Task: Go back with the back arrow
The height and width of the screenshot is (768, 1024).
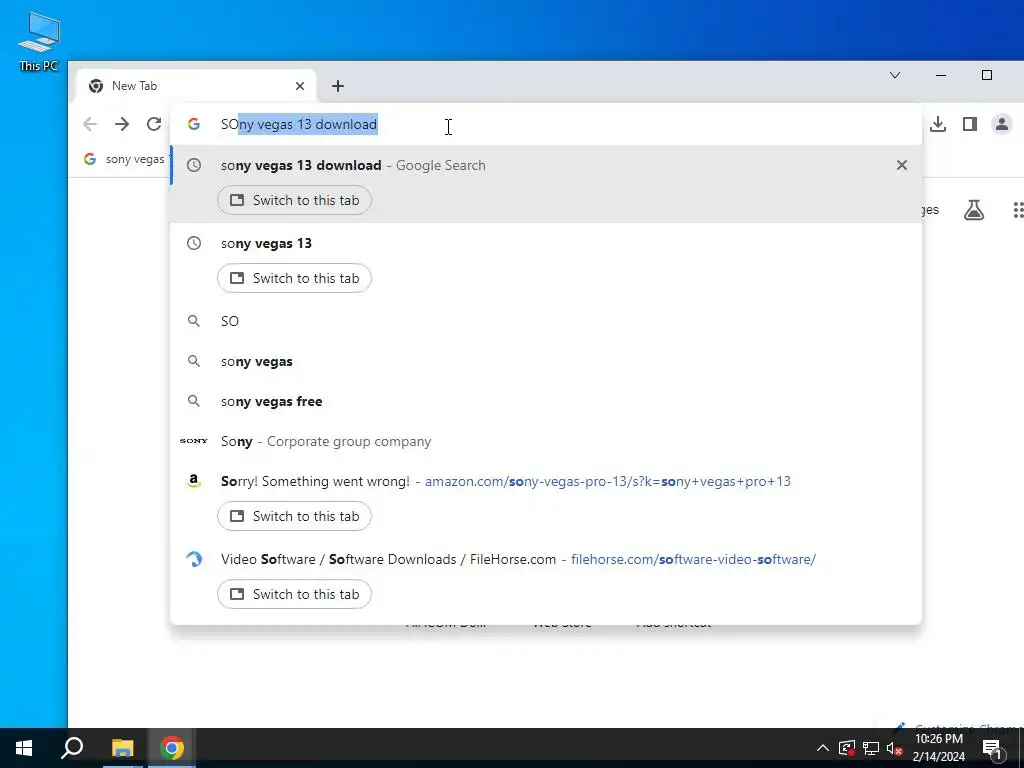Action: pyautogui.click(x=89, y=124)
